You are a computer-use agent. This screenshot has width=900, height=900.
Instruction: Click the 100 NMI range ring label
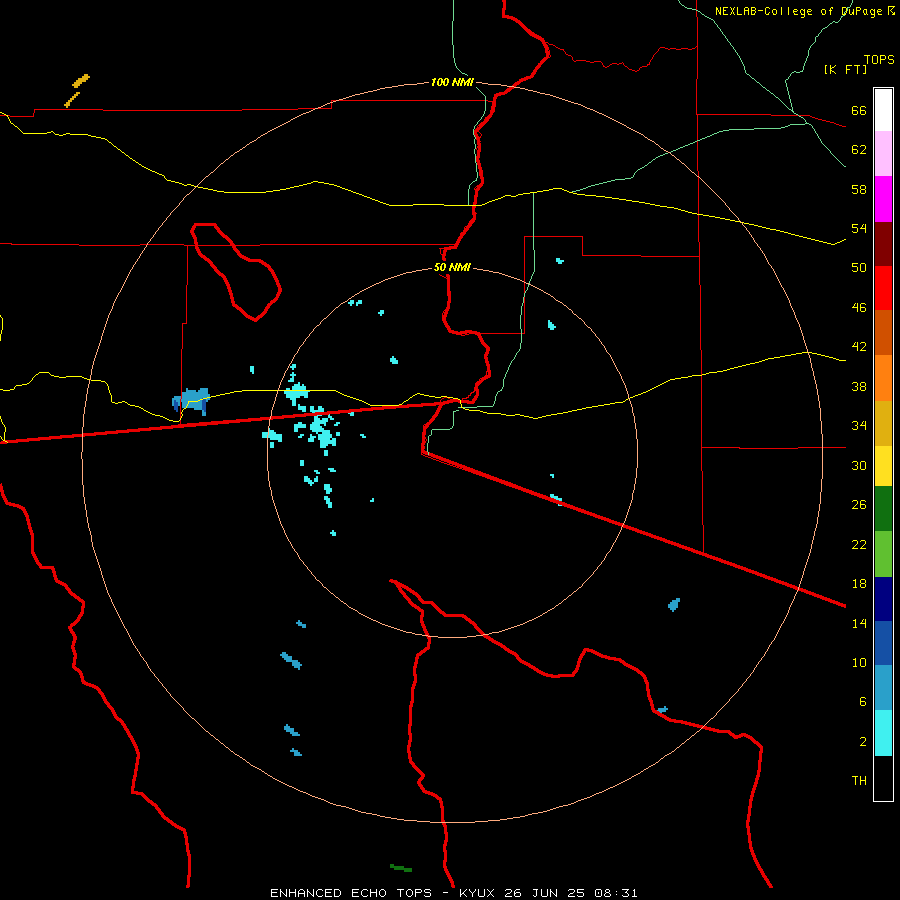452,82
